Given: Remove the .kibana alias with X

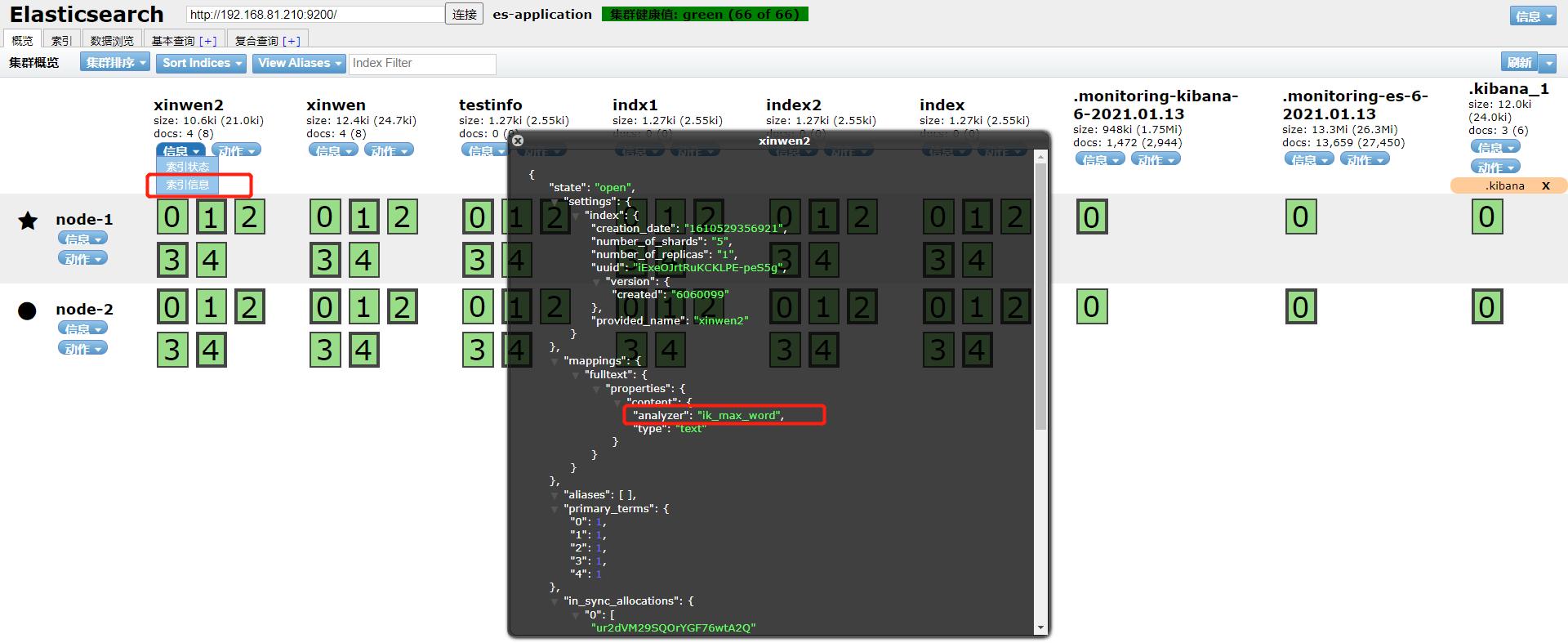Looking at the screenshot, I should pyautogui.click(x=1546, y=186).
